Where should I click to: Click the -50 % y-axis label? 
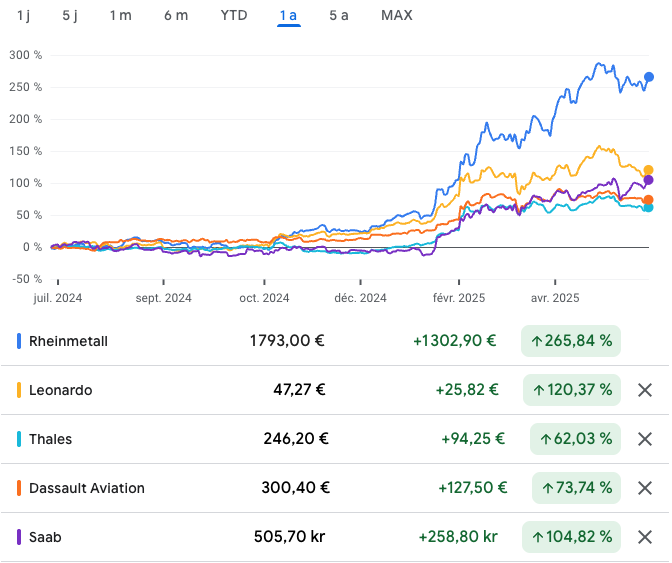coord(27,279)
